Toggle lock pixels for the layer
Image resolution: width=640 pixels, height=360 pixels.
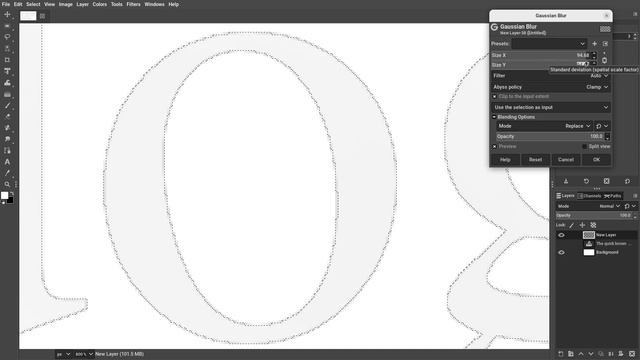pos(571,225)
